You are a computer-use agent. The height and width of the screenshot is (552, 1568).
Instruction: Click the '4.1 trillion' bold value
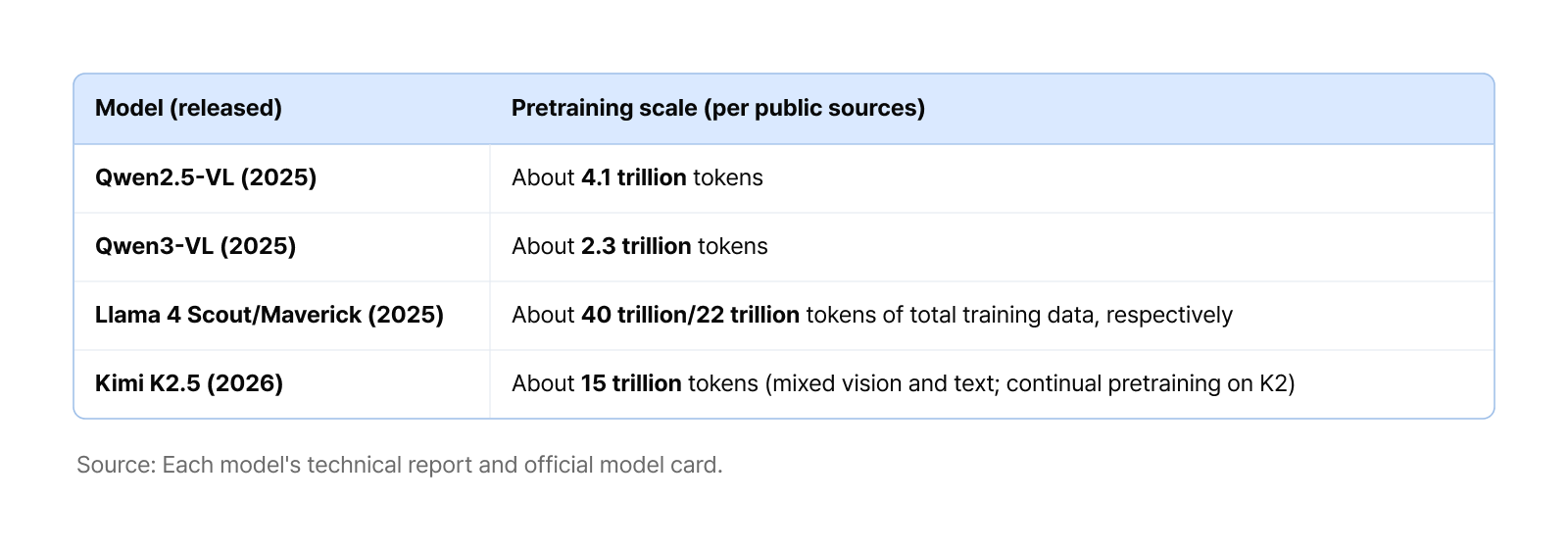tap(634, 177)
